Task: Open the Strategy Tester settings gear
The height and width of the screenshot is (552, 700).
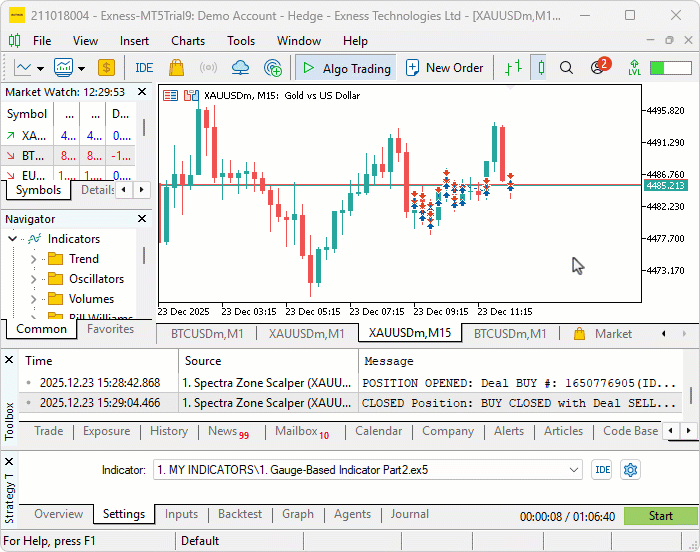Action: point(630,470)
